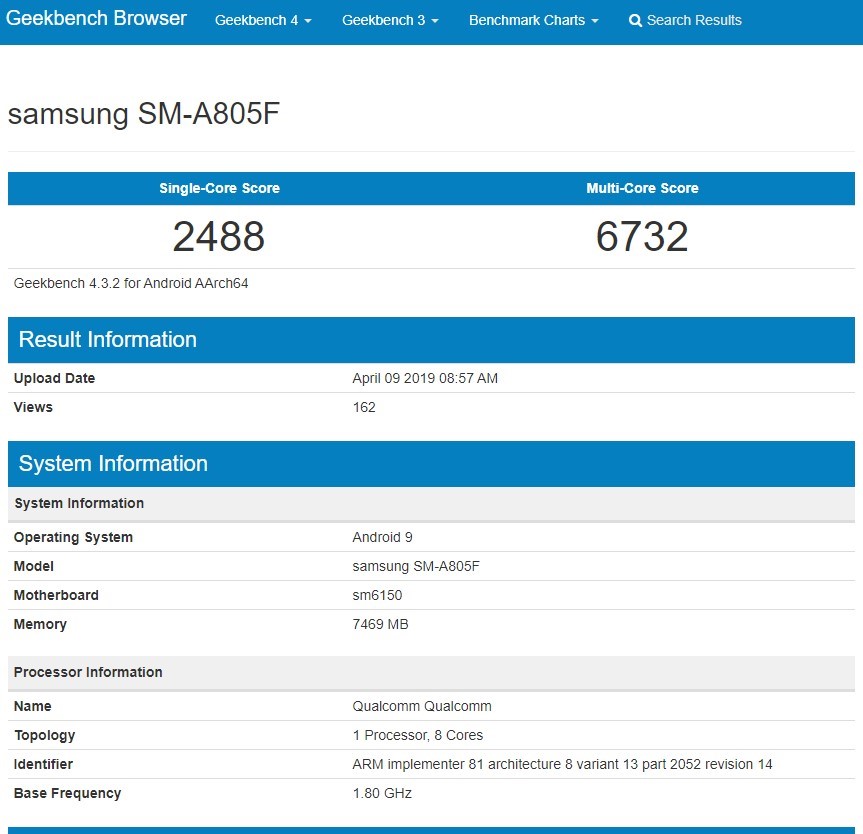863x834 pixels.
Task: Select the ARM implementer 81 identifier value
Action: [562, 765]
